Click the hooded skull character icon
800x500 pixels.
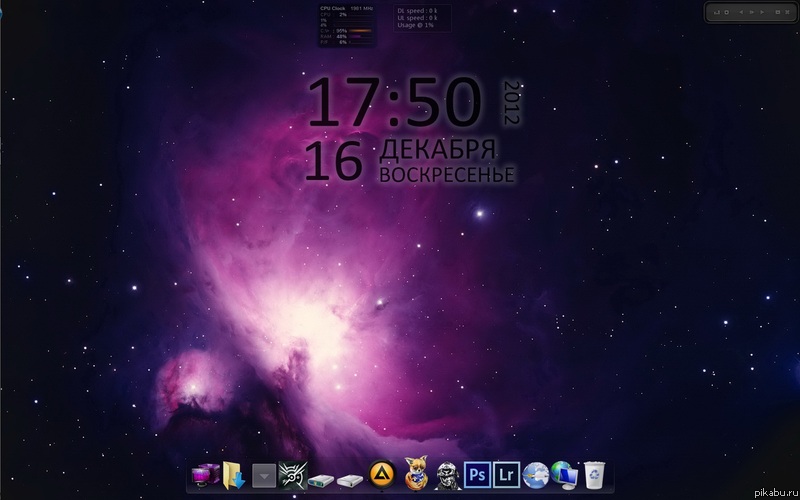pyautogui.click(x=447, y=476)
